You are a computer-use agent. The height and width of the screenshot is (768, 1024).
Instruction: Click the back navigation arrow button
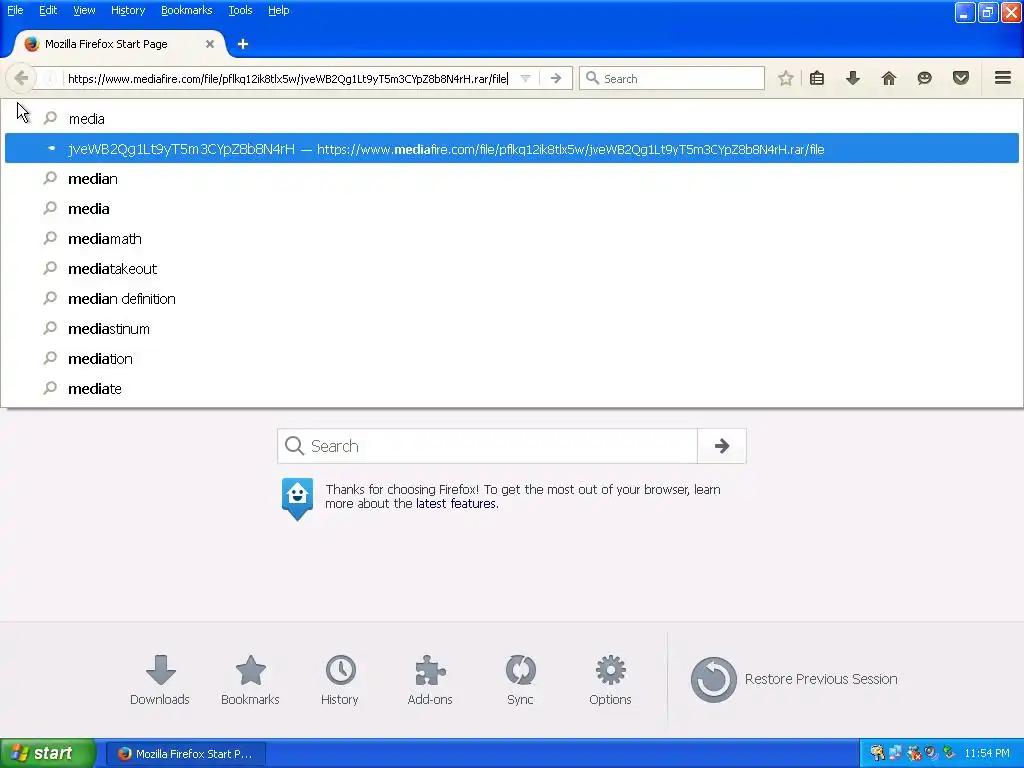[x=21, y=78]
